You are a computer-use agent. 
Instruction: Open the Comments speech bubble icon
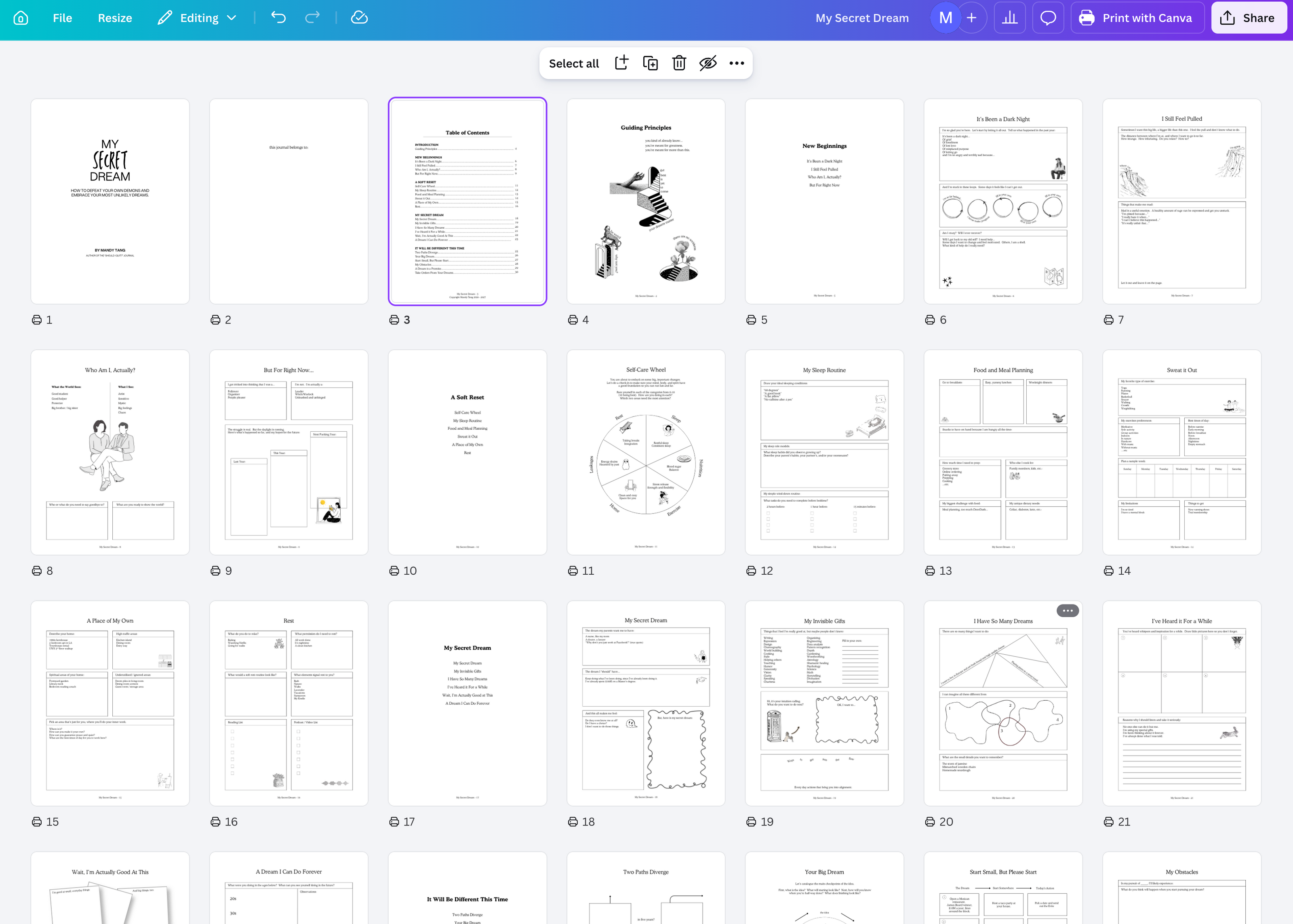(1048, 18)
